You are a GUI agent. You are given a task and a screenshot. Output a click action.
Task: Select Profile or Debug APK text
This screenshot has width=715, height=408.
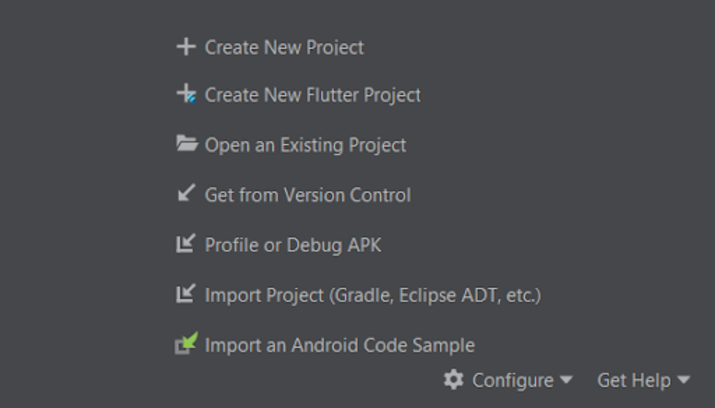pos(292,245)
